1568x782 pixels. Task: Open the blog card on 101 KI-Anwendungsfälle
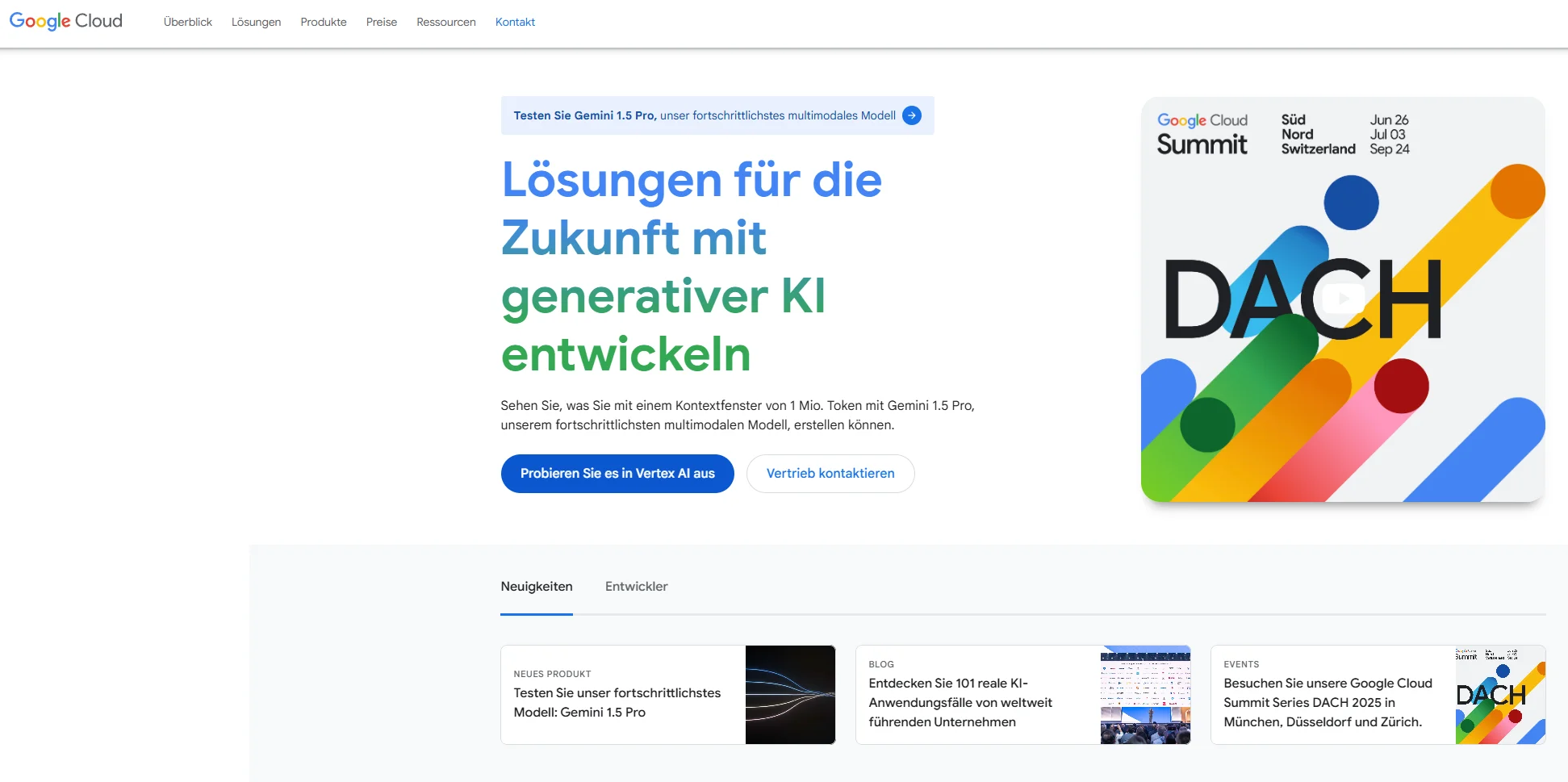pos(1023,695)
